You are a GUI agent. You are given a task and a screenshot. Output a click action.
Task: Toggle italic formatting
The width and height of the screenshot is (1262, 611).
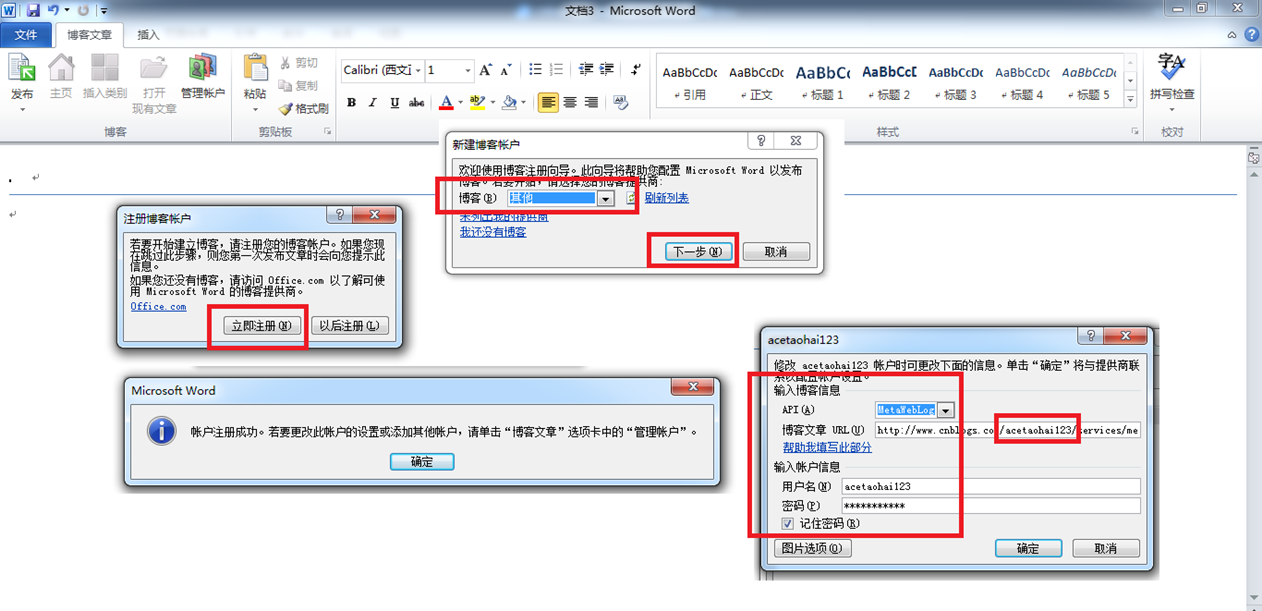click(373, 102)
